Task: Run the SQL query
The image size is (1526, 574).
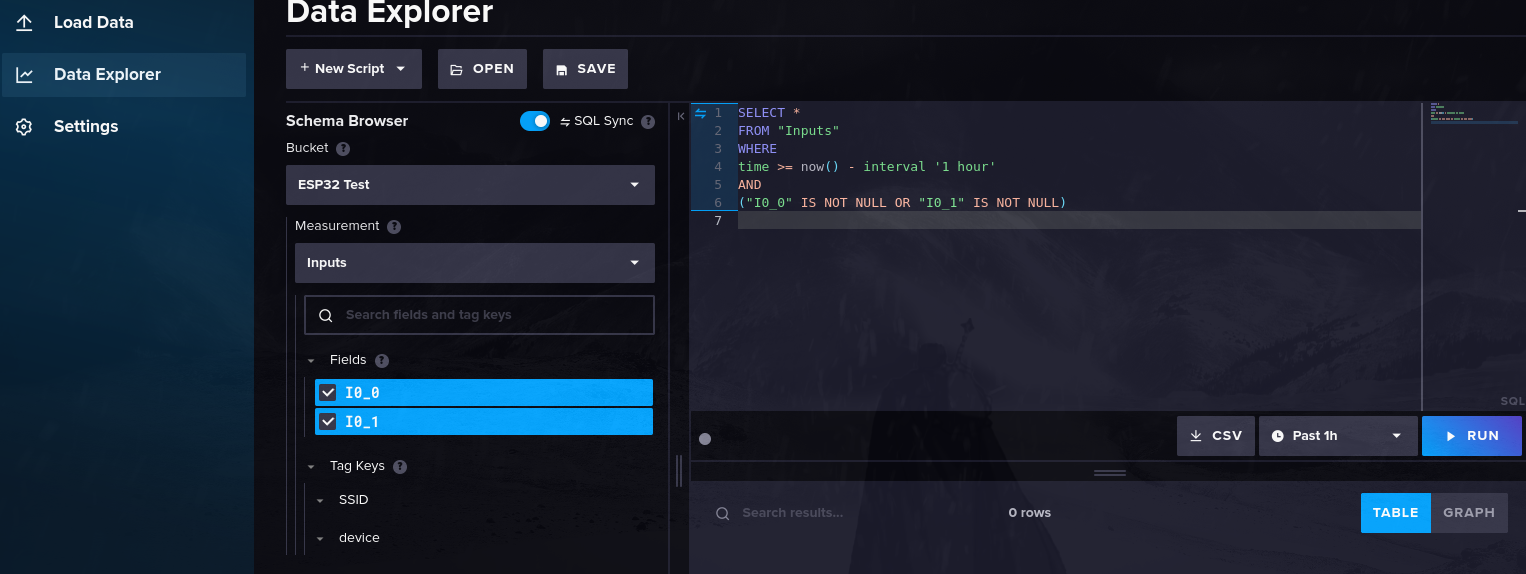Action: pyautogui.click(x=1472, y=436)
